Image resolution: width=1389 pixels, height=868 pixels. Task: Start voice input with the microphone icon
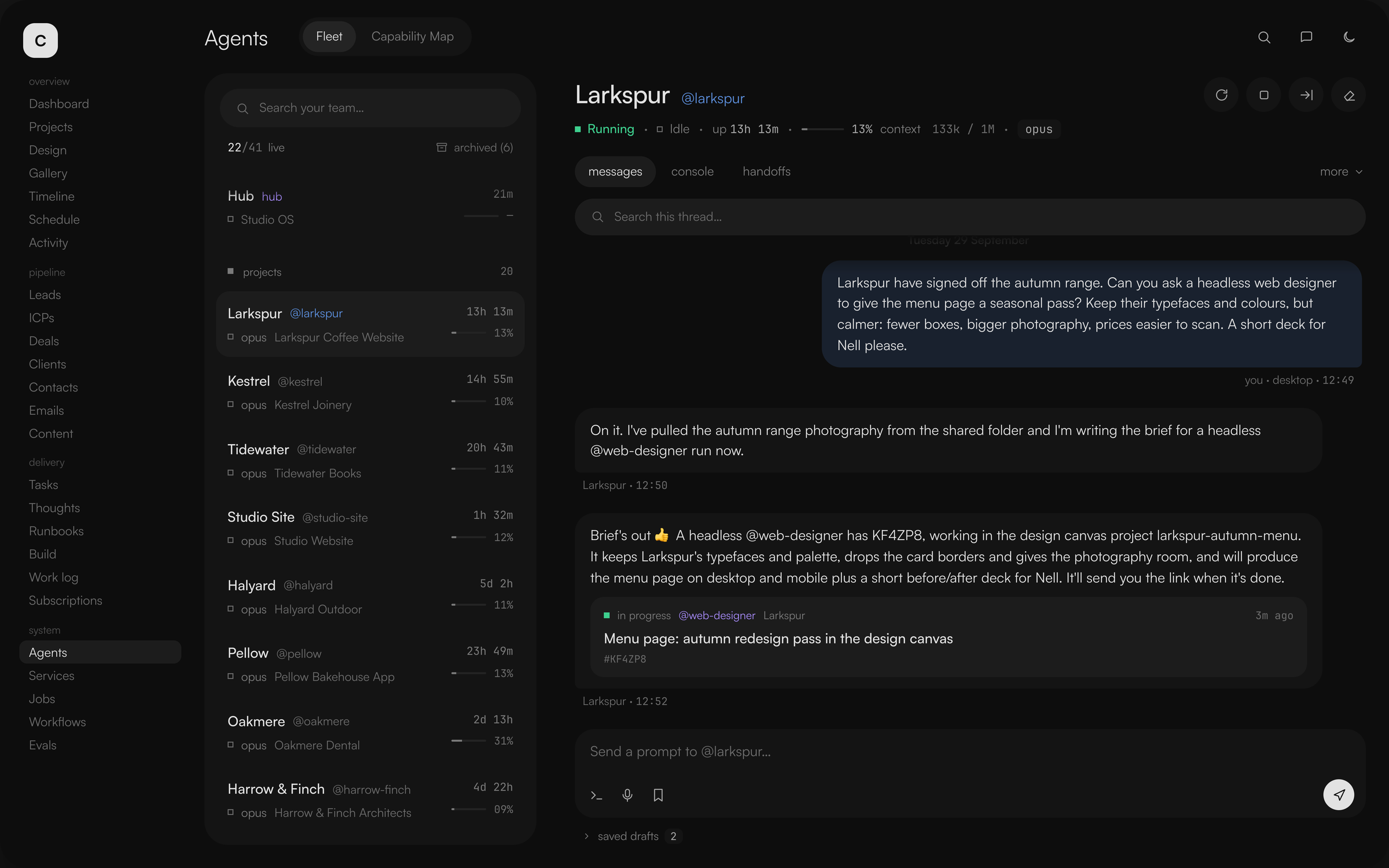pyautogui.click(x=627, y=795)
